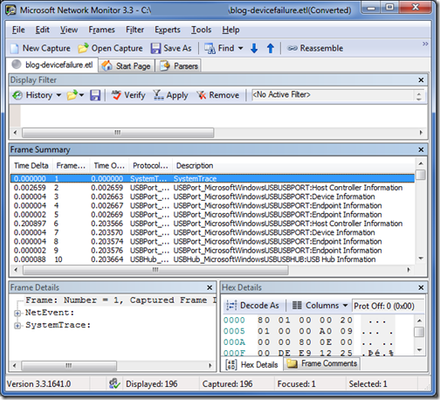Verify the display filter
The image size is (440, 400).
(x=128, y=95)
